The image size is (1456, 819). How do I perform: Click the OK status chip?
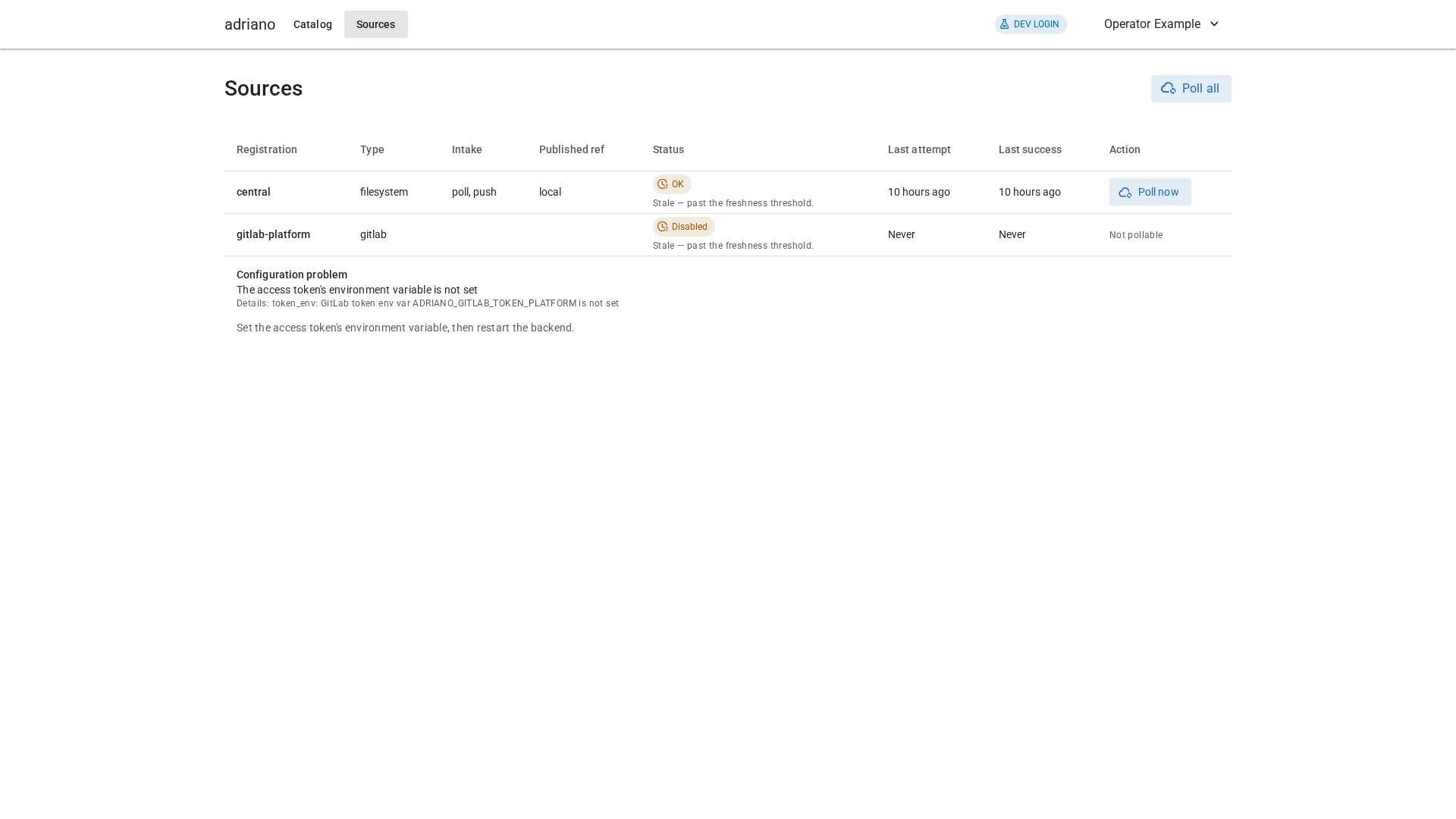(672, 184)
